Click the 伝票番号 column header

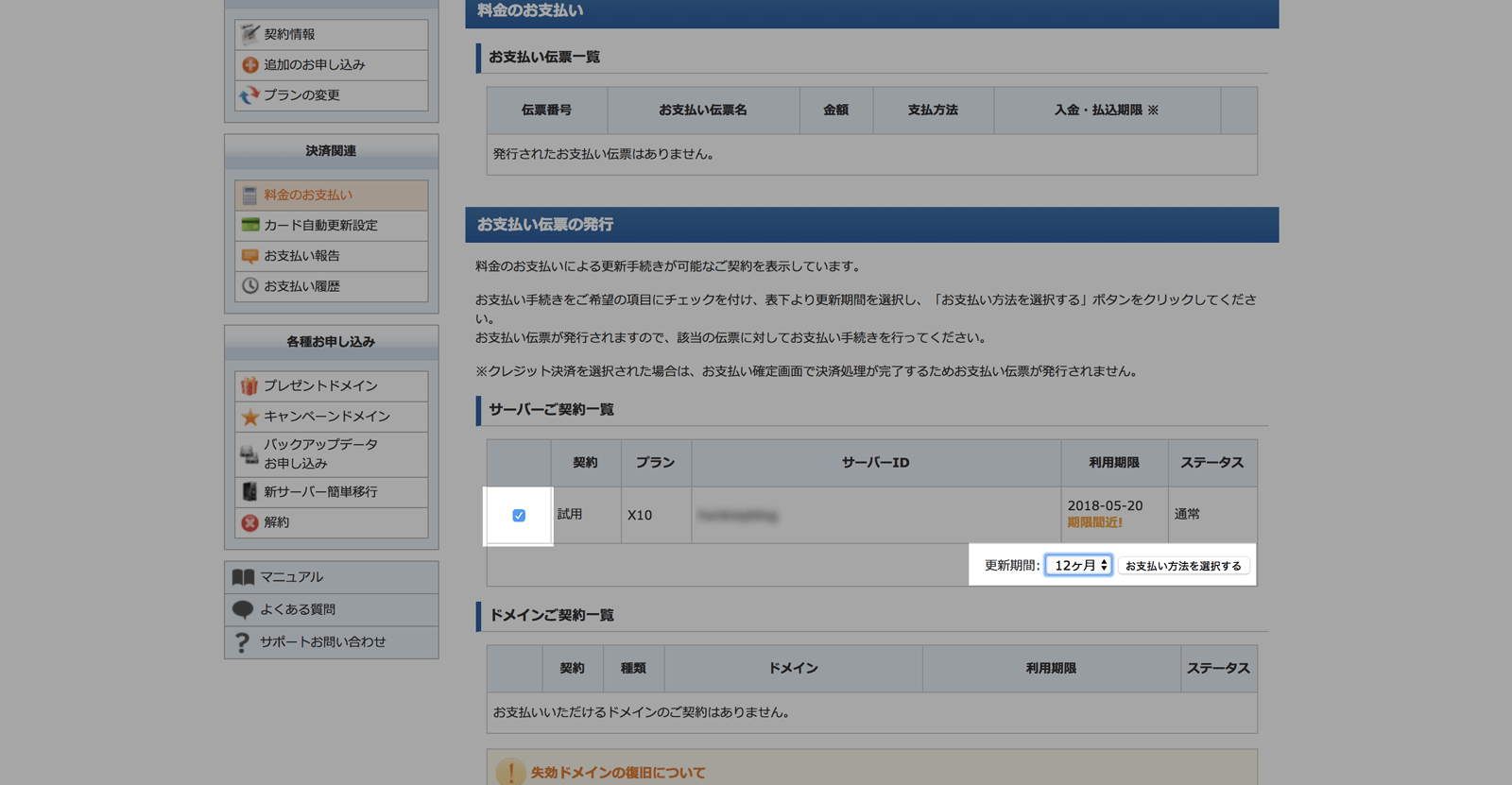tap(546, 111)
